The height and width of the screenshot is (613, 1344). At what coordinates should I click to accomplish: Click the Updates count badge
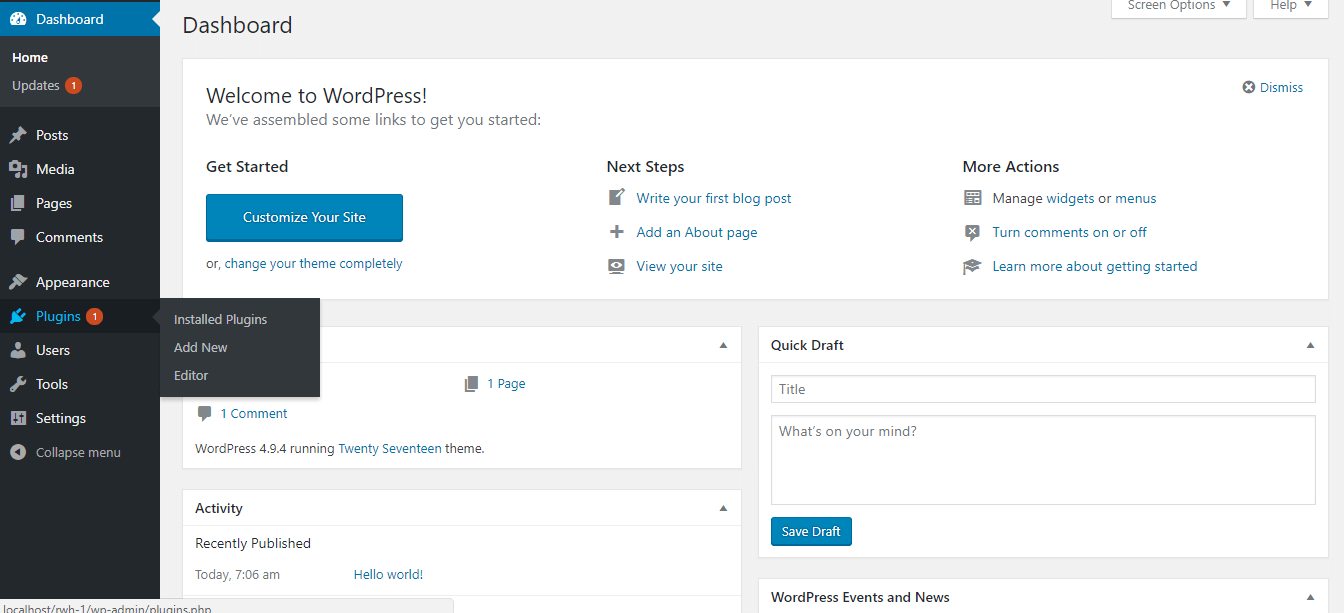[74, 85]
